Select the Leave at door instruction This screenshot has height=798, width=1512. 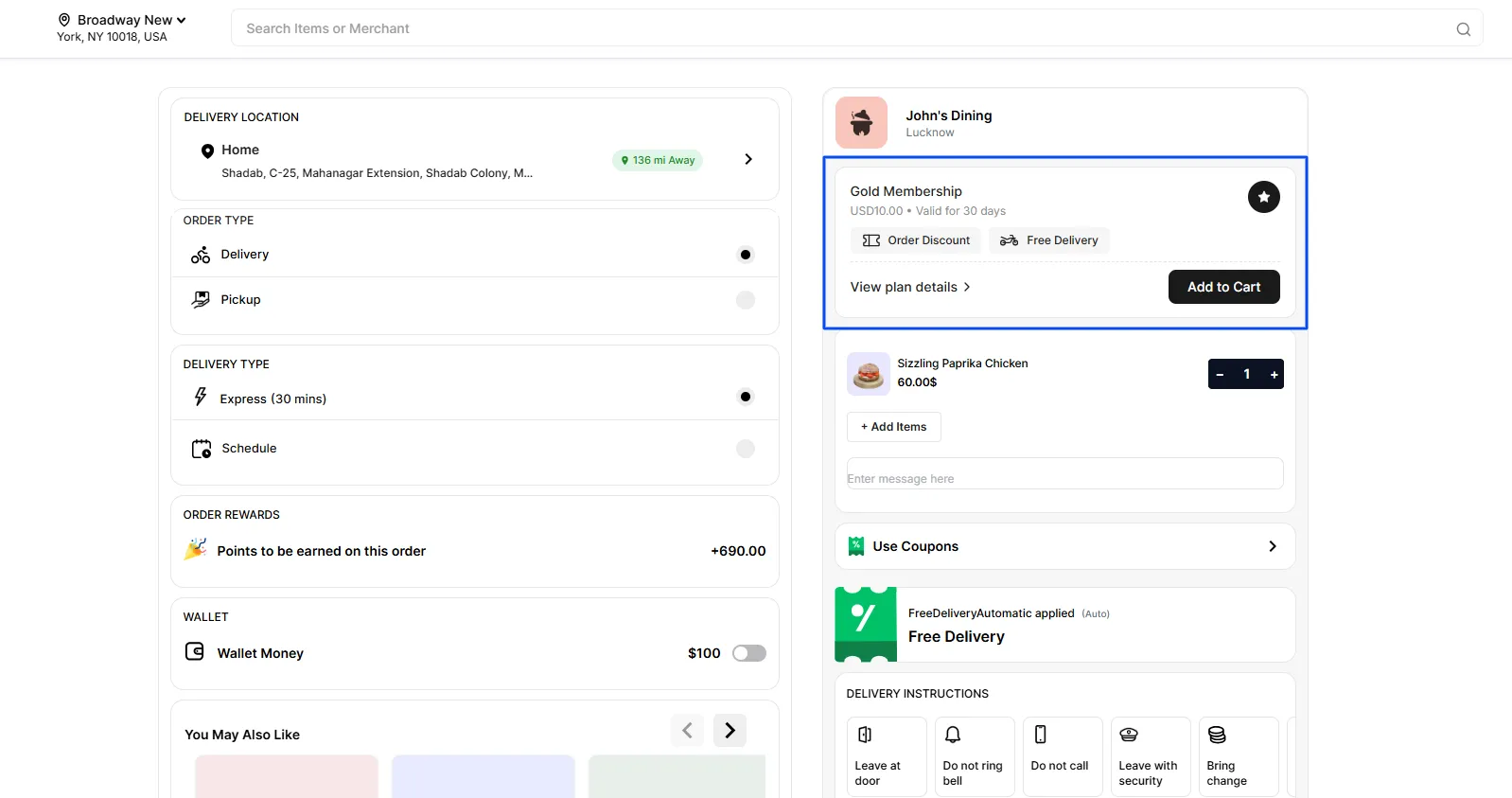coord(887,756)
